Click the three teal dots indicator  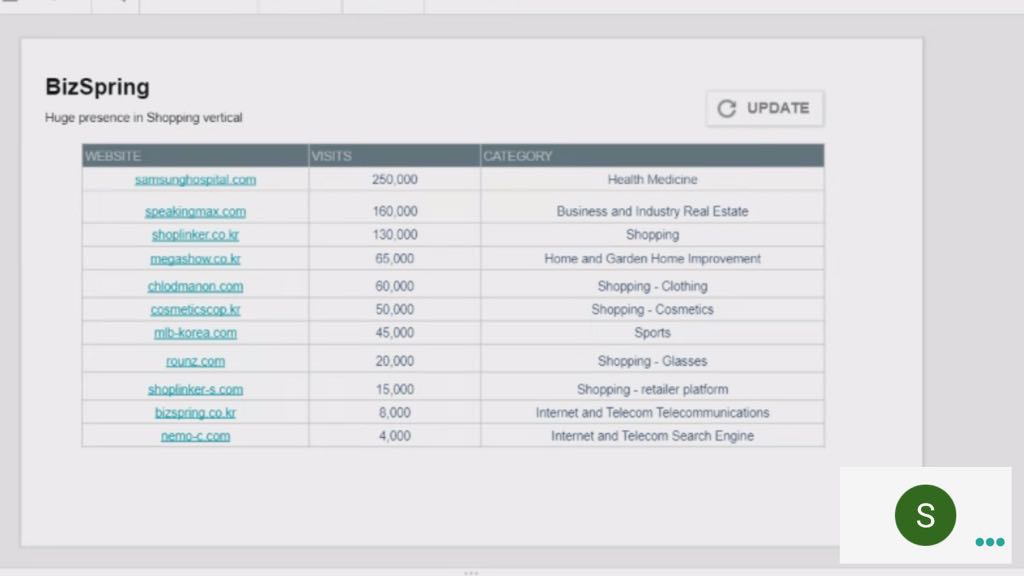pyautogui.click(x=989, y=542)
